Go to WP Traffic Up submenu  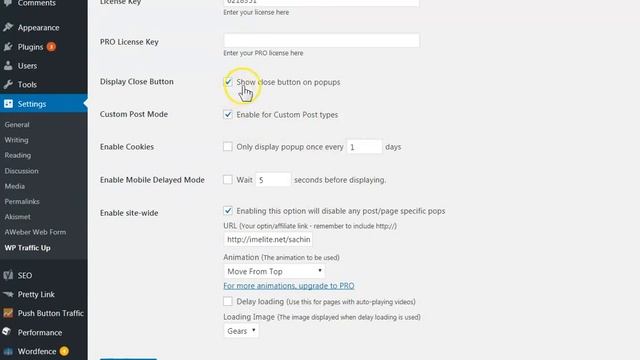pyautogui.click(x=27, y=248)
